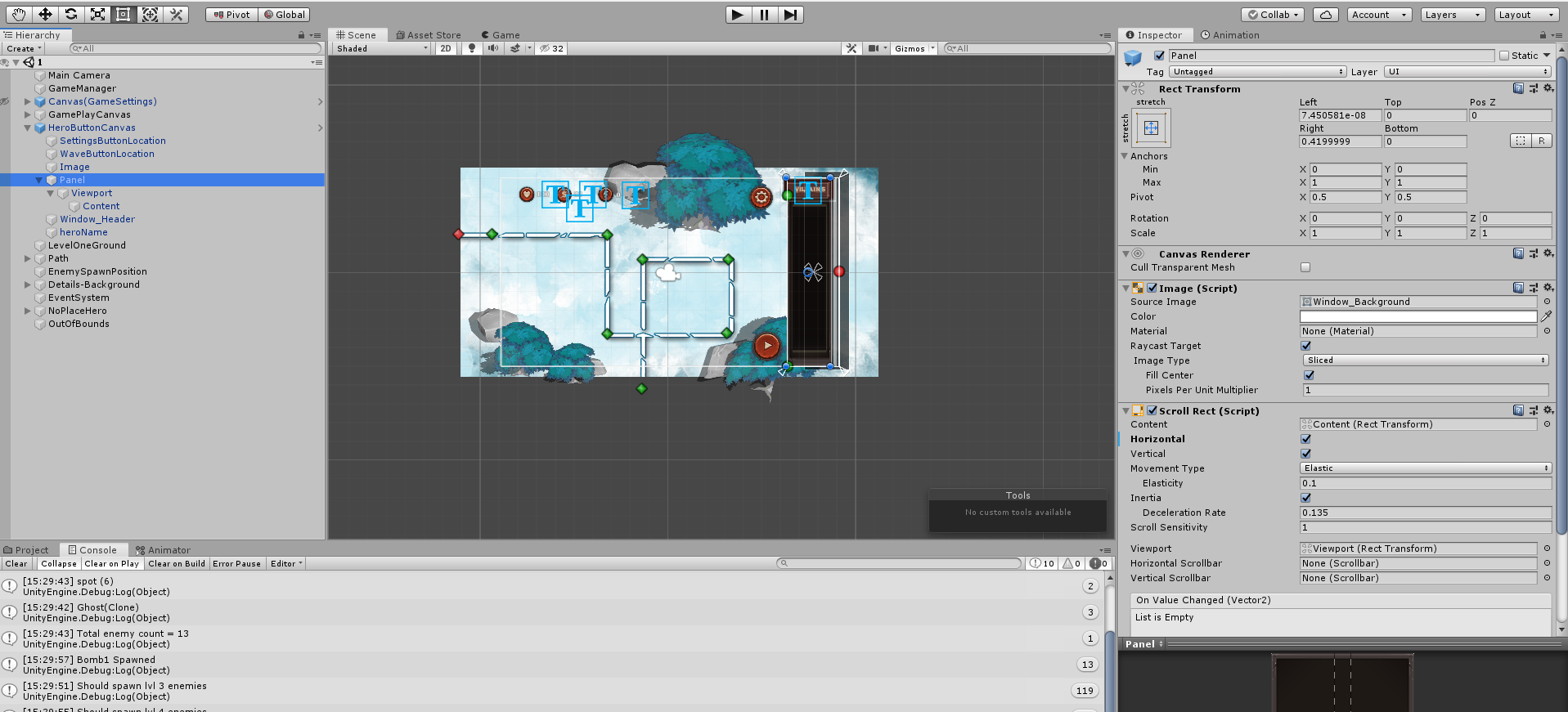Switch to the Animation tab
1568x712 pixels.
pyautogui.click(x=1229, y=35)
